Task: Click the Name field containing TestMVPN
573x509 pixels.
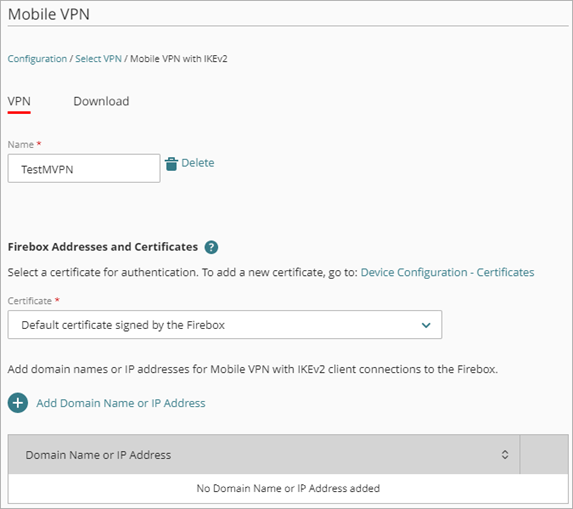Action: click(x=84, y=168)
